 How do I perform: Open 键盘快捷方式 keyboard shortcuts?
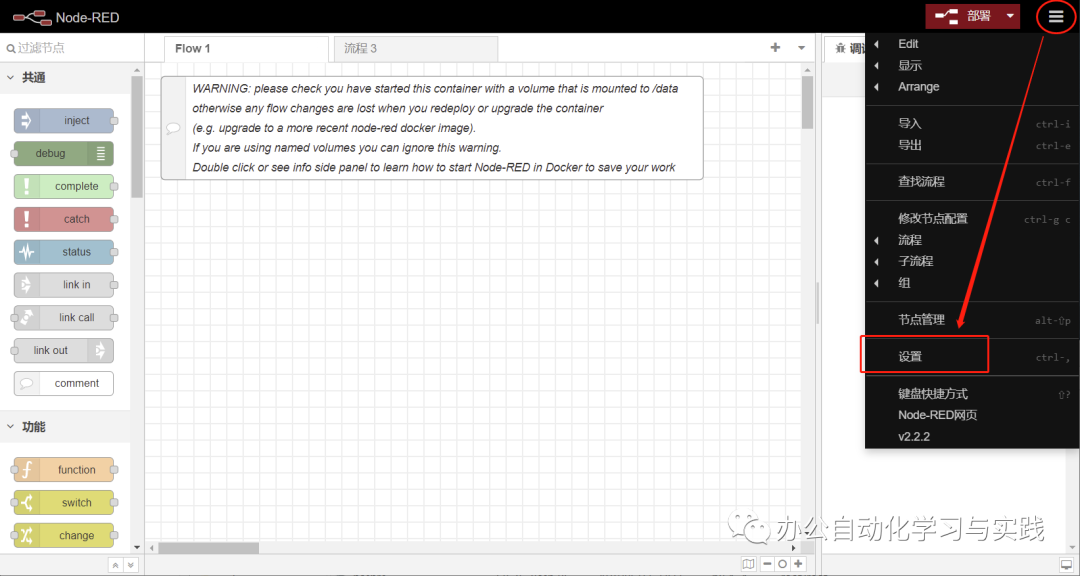click(x=971, y=393)
